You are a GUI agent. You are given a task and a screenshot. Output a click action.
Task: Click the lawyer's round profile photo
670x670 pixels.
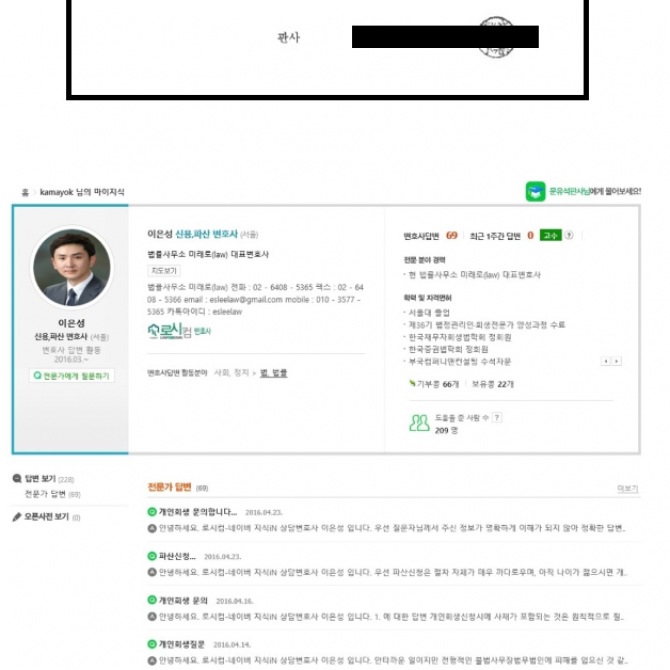coord(72,267)
